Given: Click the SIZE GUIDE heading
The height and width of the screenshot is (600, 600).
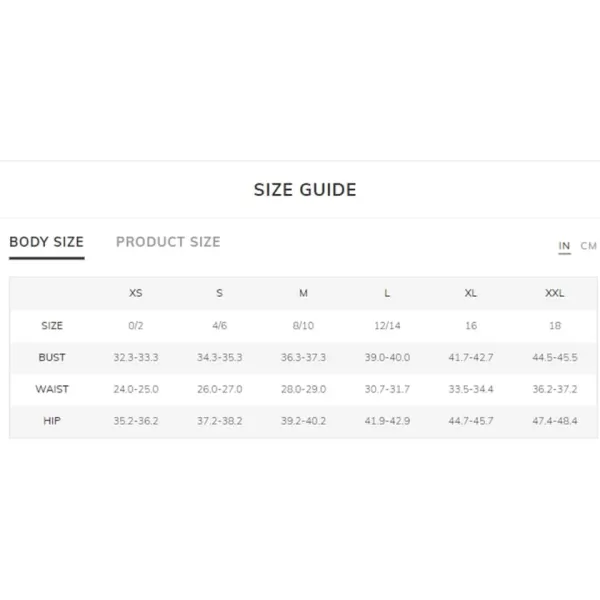Looking at the screenshot, I should tap(305, 190).
